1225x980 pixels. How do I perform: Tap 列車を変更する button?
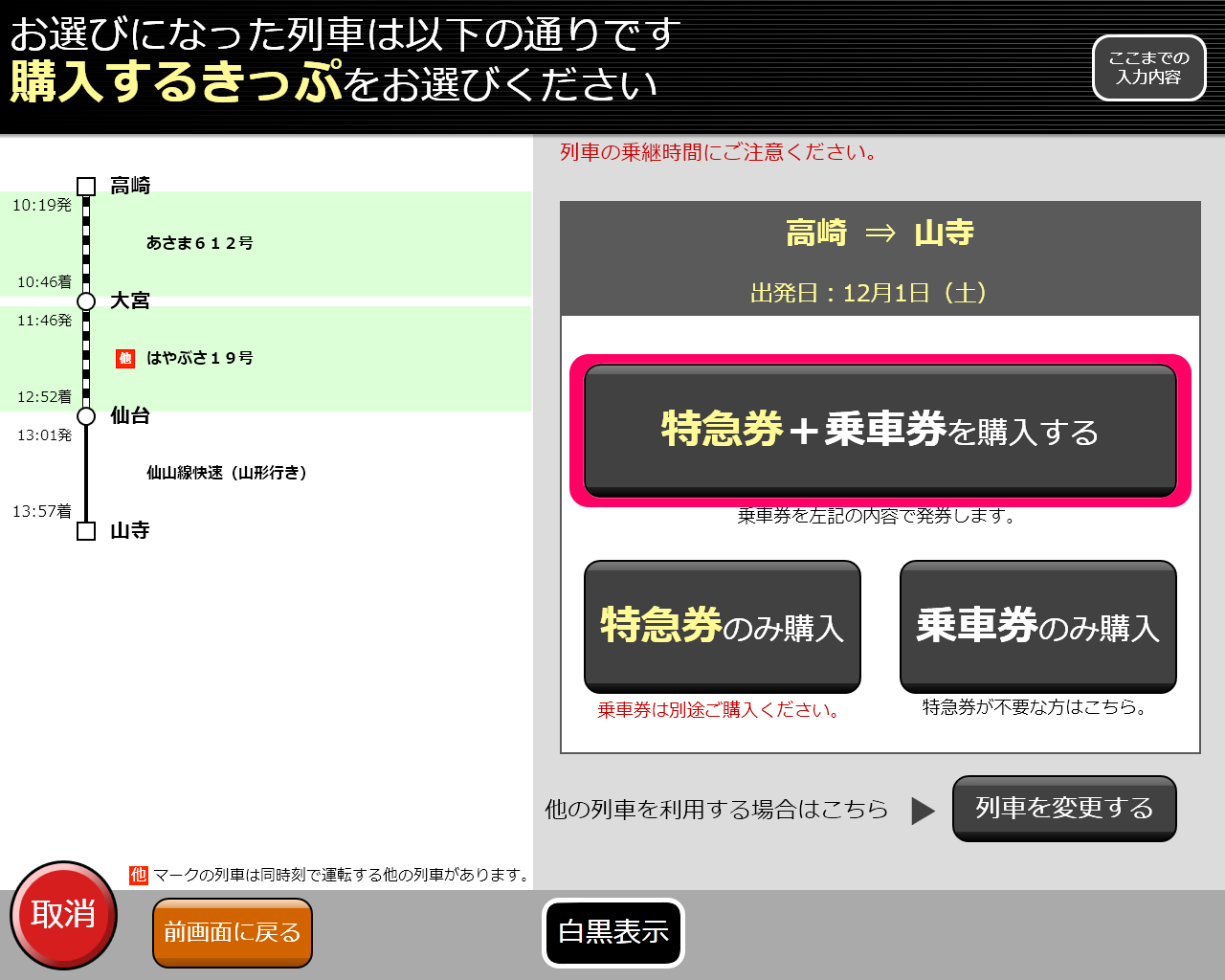[1064, 809]
